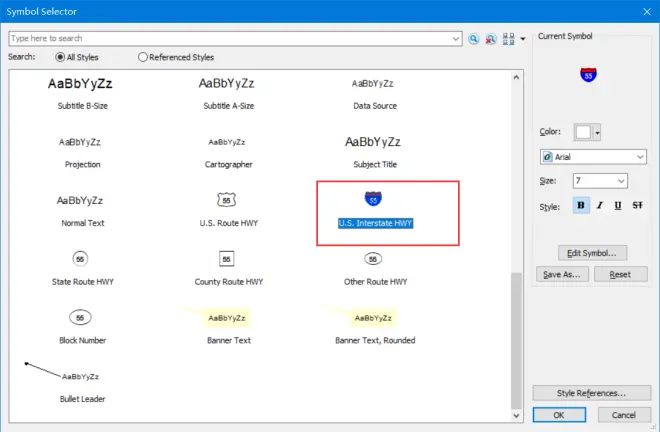
Task: Expand the Color dropdown arrow
Action: (597, 133)
